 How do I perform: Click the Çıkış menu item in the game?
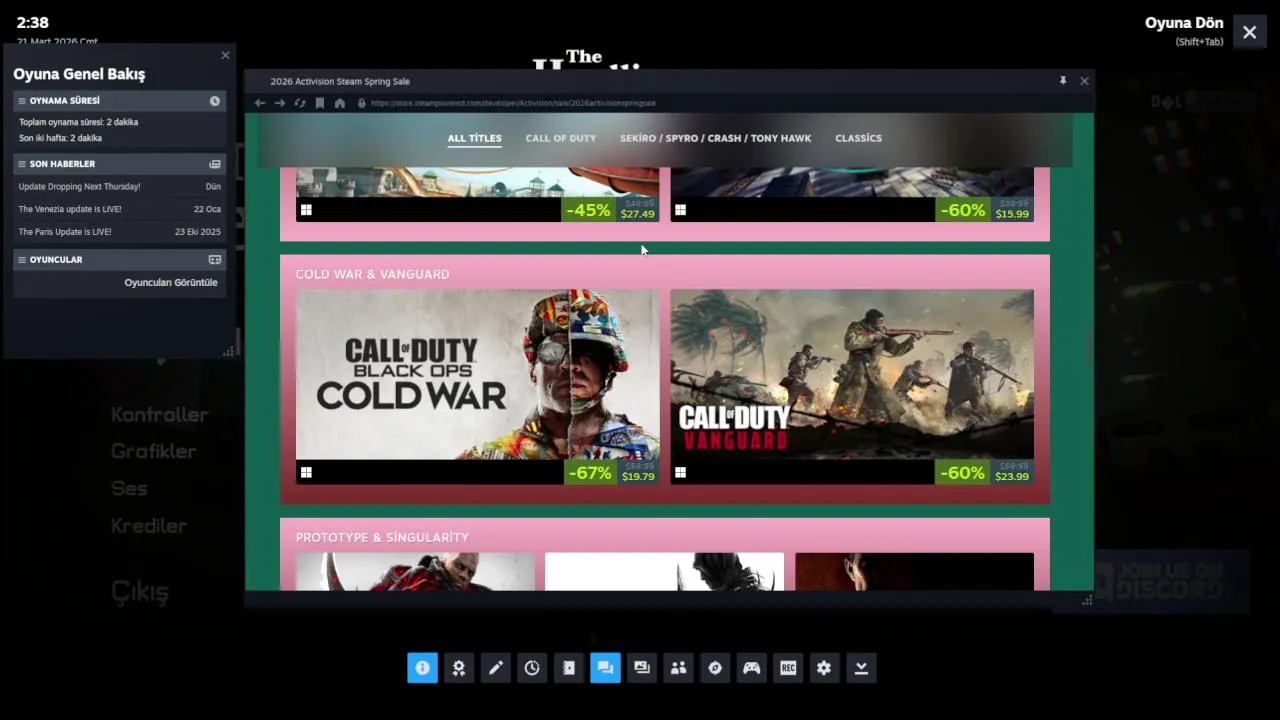coord(140,592)
